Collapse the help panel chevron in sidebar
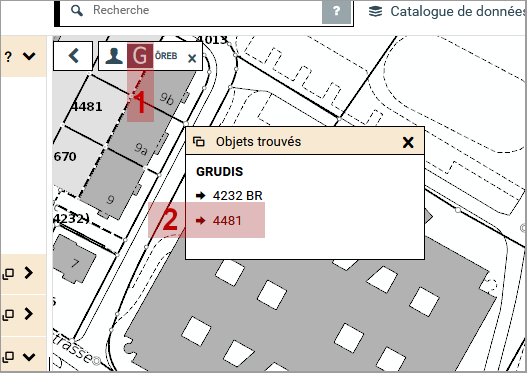The image size is (527, 373). click(29, 56)
